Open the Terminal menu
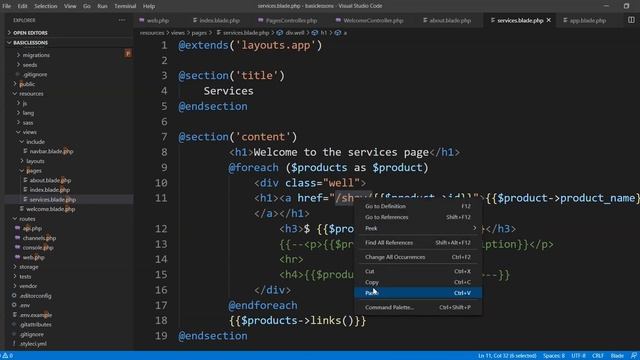This screenshot has height=360, width=640. [125, 6]
